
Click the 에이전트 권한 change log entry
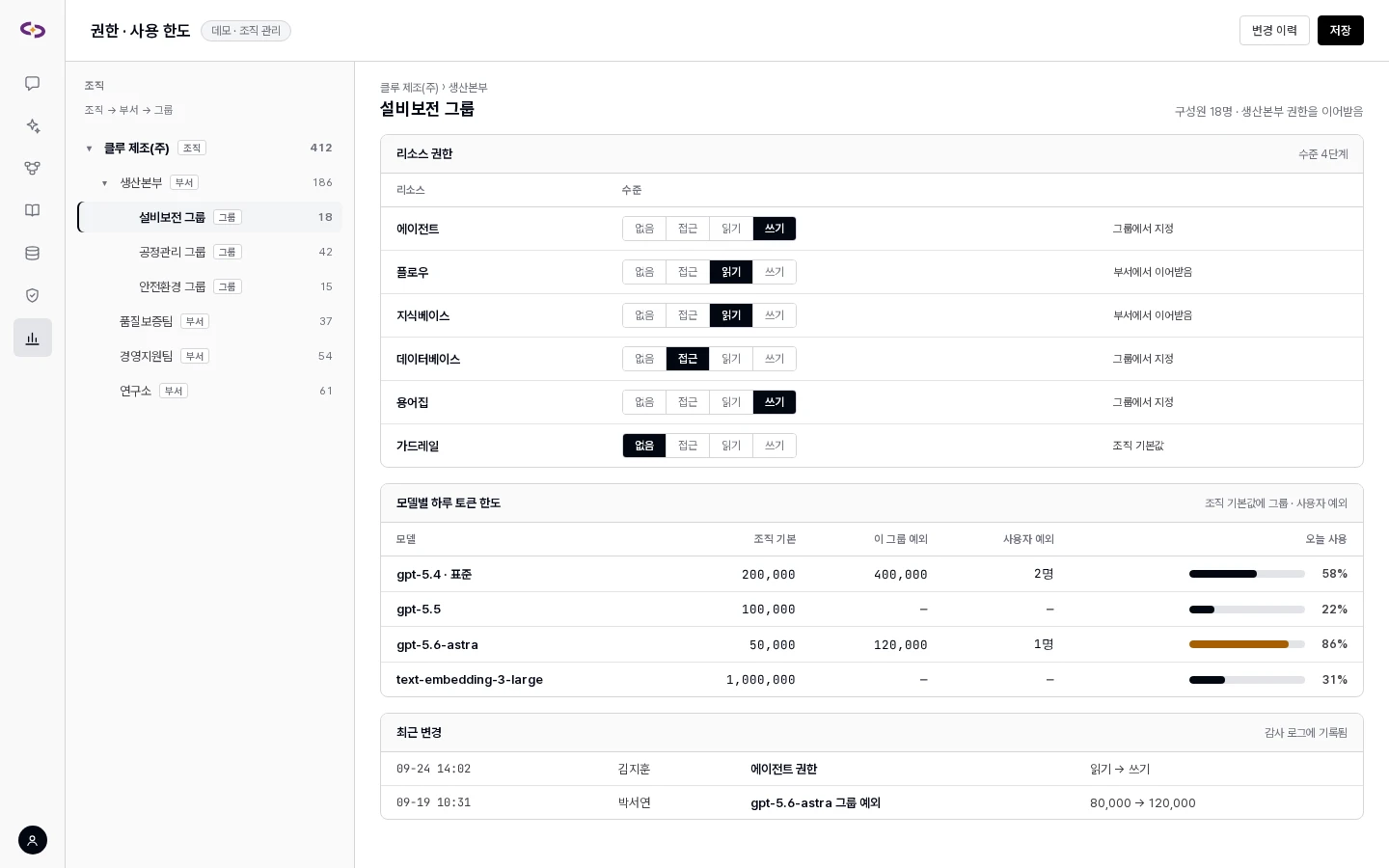[783, 769]
